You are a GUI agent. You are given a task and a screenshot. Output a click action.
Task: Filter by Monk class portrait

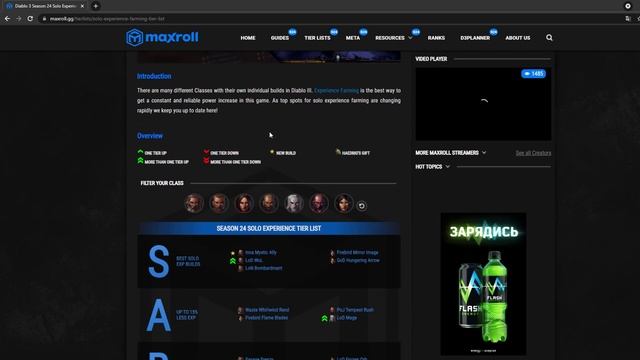(x=269, y=203)
